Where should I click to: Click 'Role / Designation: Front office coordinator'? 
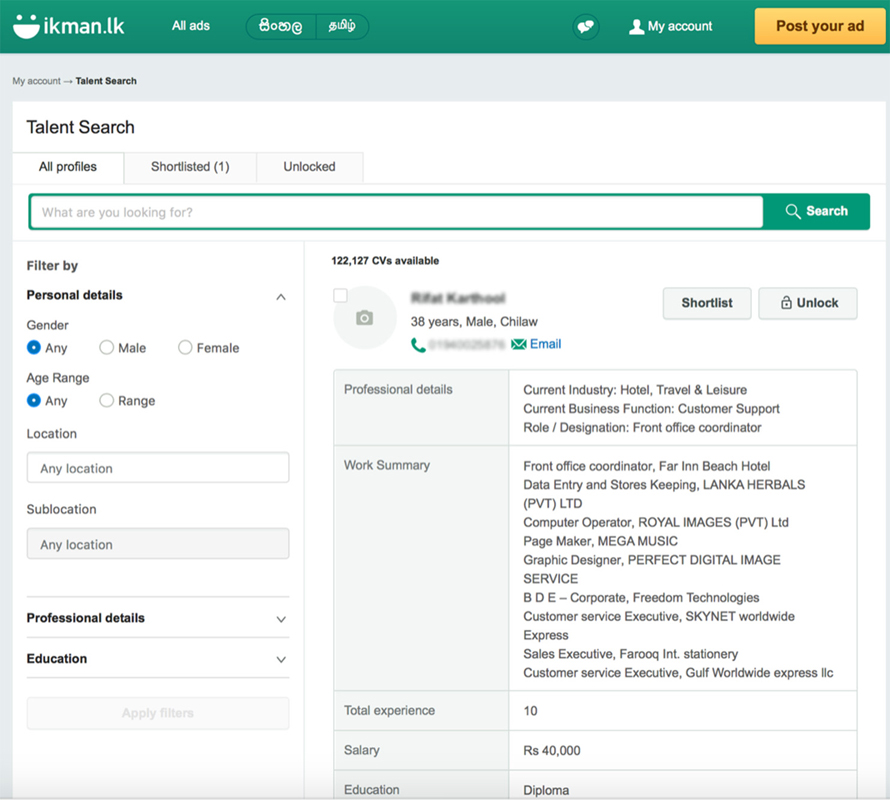pyautogui.click(x=642, y=428)
